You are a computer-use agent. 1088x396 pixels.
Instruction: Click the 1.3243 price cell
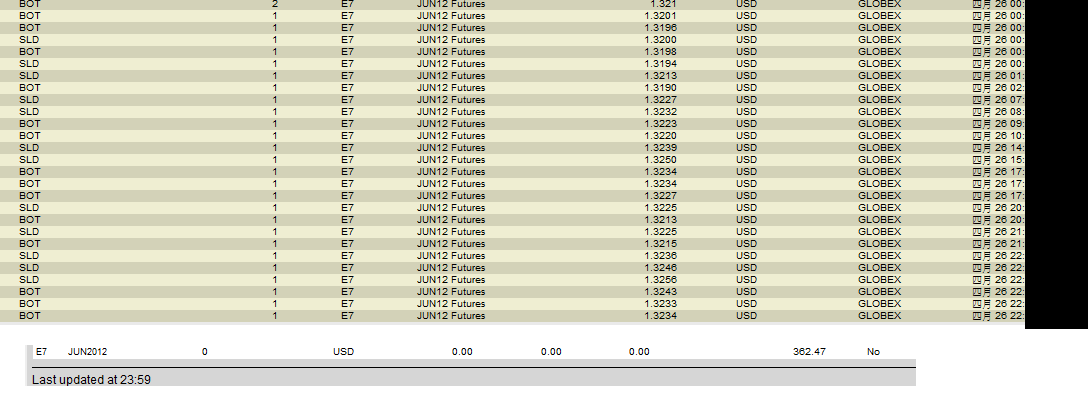tap(660, 291)
